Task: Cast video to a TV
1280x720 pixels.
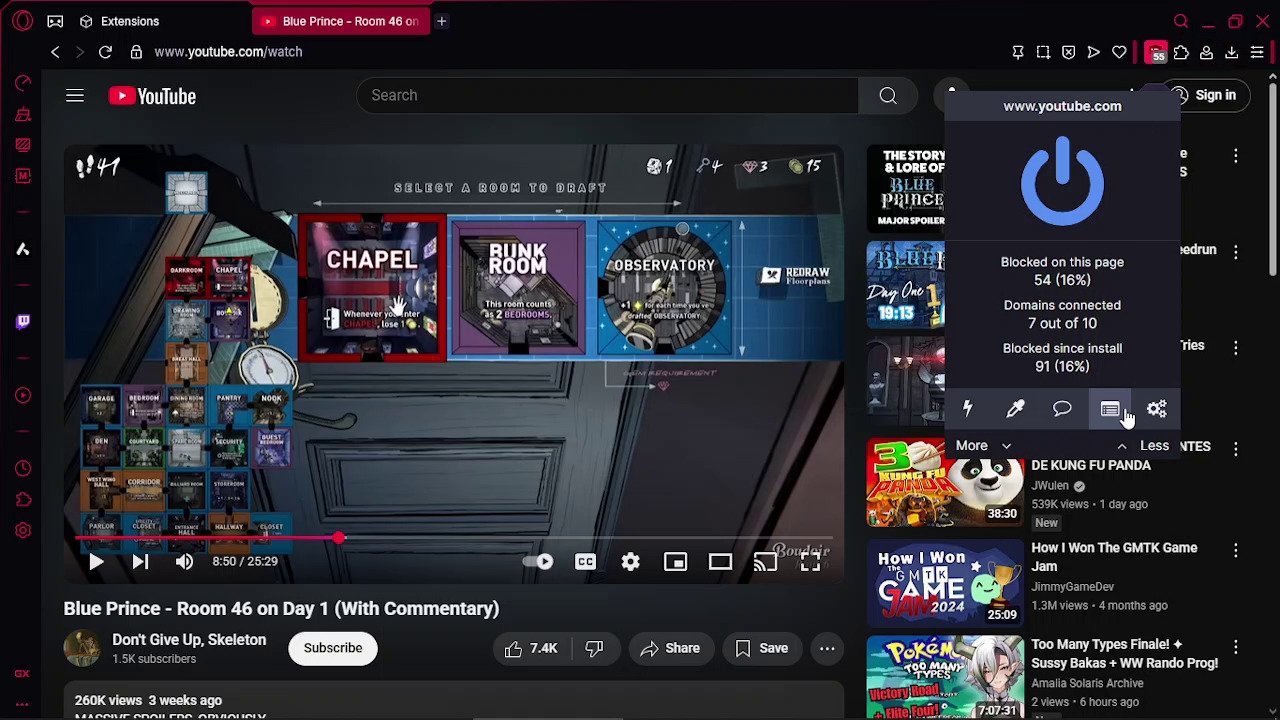Action: [x=765, y=562]
